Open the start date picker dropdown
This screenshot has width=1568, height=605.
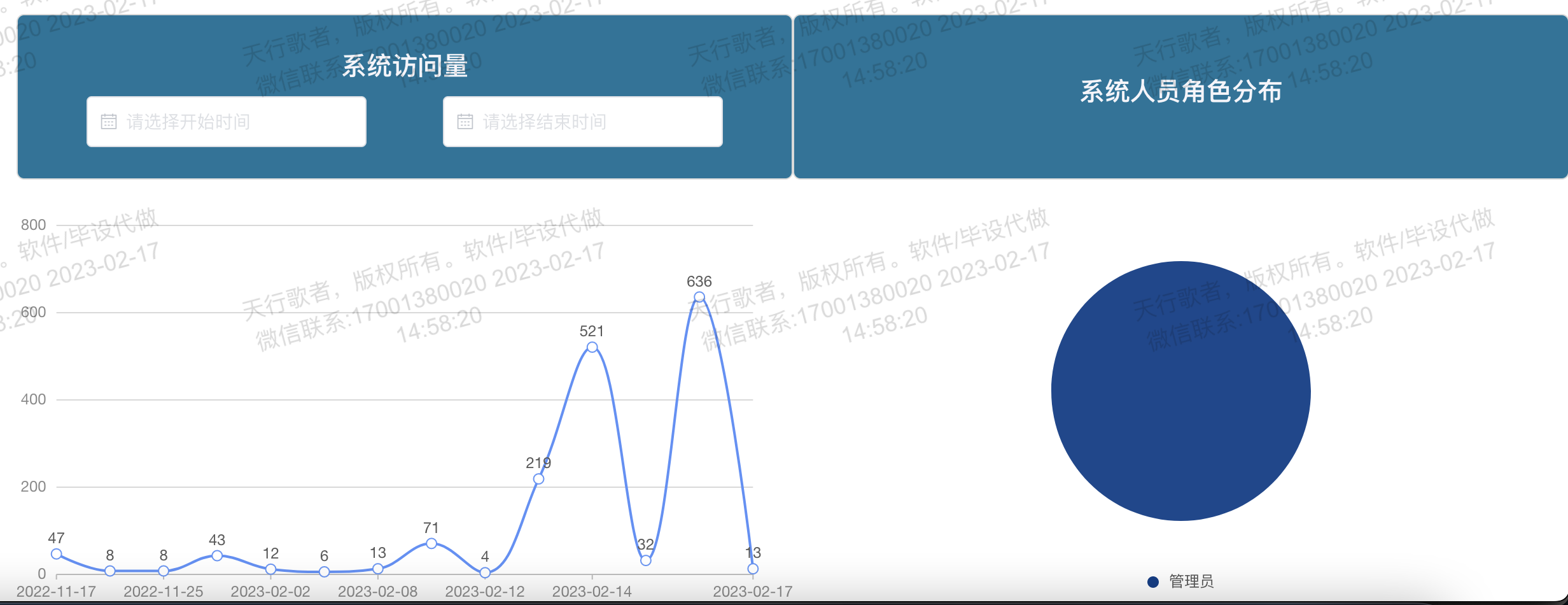point(226,122)
